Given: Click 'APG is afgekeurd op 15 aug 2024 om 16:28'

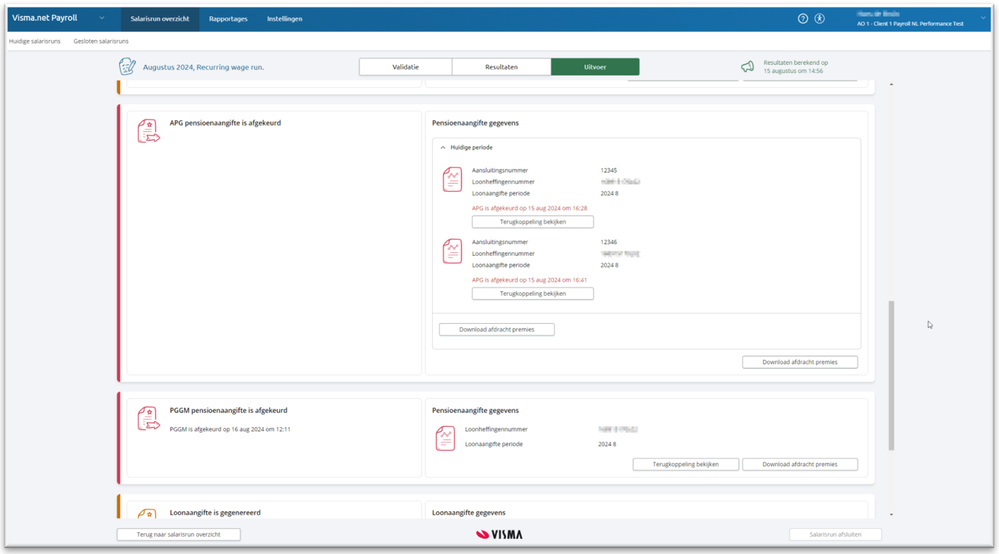Looking at the screenshot, I should pyautogui.click(x=529, y=208).
